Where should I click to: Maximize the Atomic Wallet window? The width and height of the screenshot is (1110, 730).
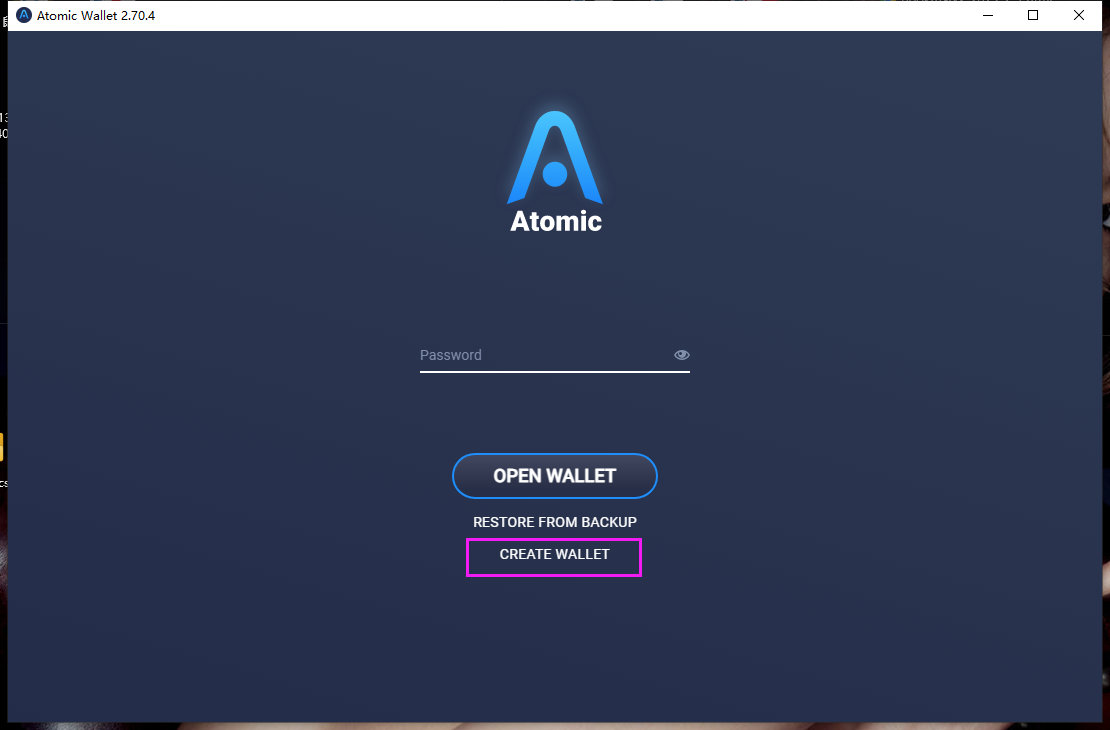click(1033, 15)
